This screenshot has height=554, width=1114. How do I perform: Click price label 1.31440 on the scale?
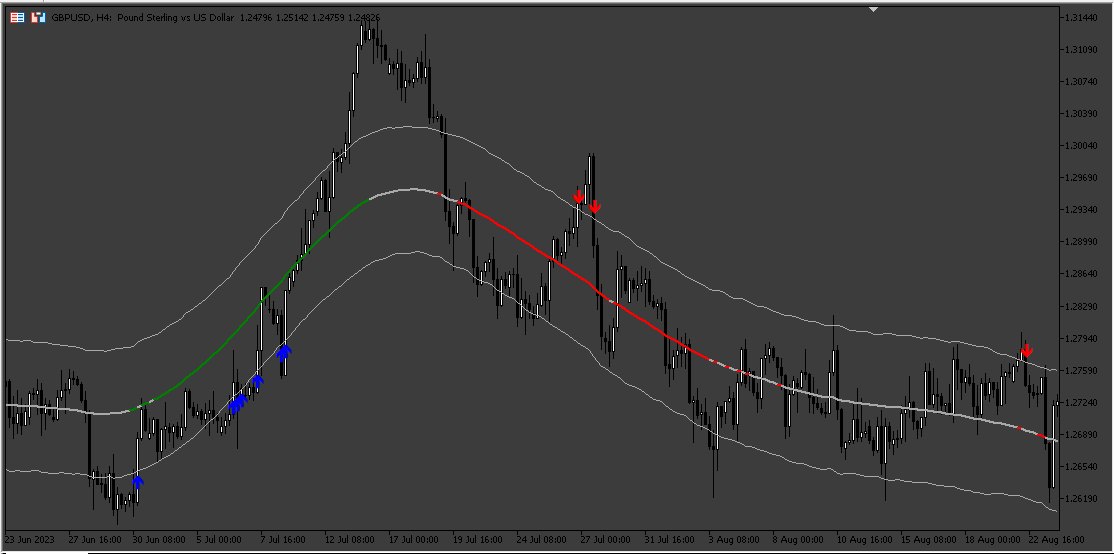1083,17
